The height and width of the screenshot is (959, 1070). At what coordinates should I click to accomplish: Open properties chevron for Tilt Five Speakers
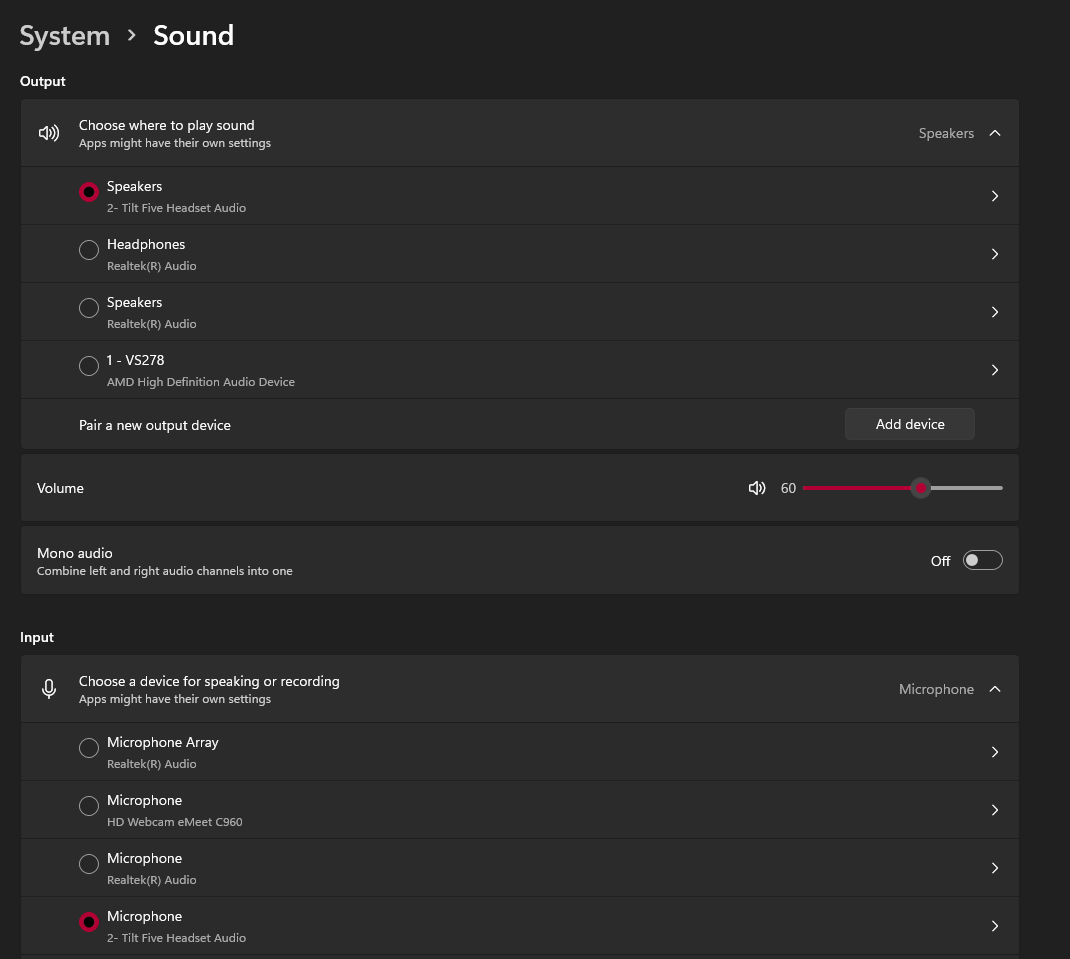click(995, 196)
